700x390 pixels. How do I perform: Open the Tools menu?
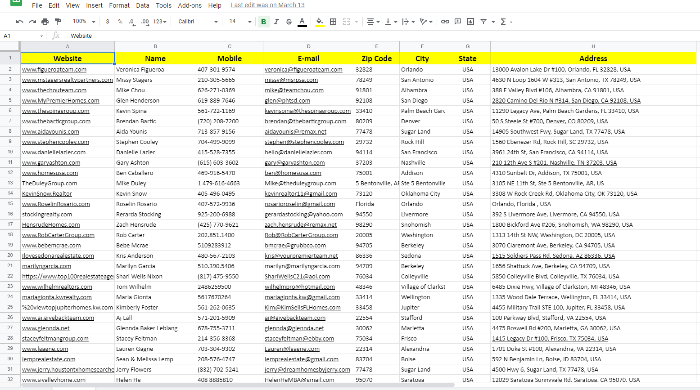pos(163,5)
